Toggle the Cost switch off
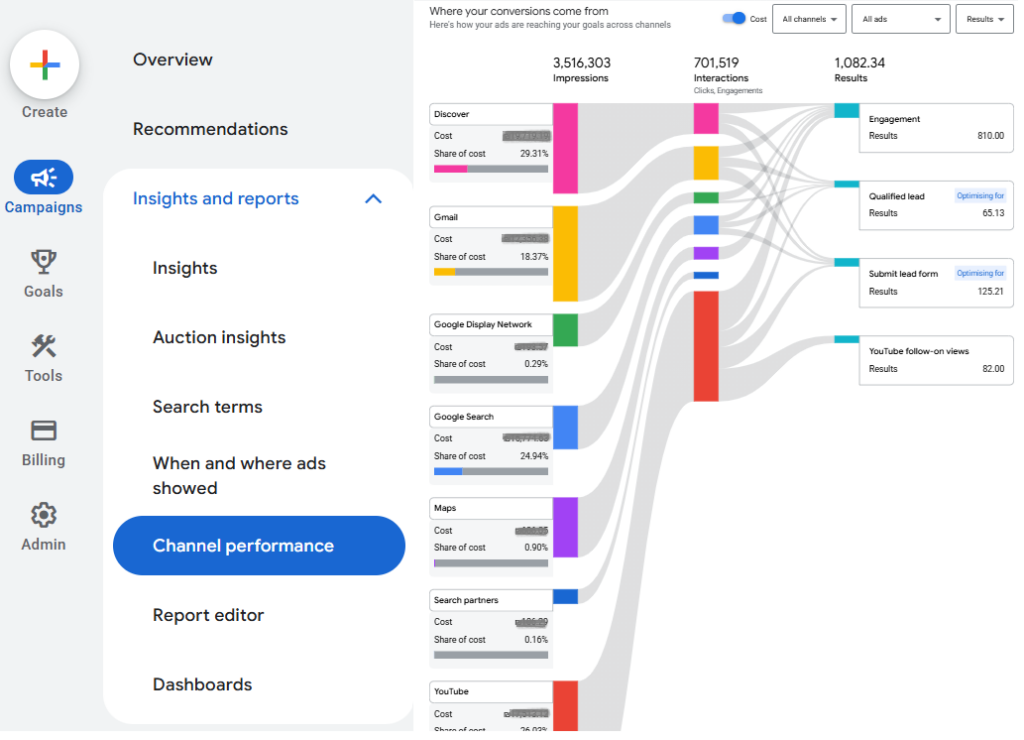The image size is (1024, 740). click(734, 18)
